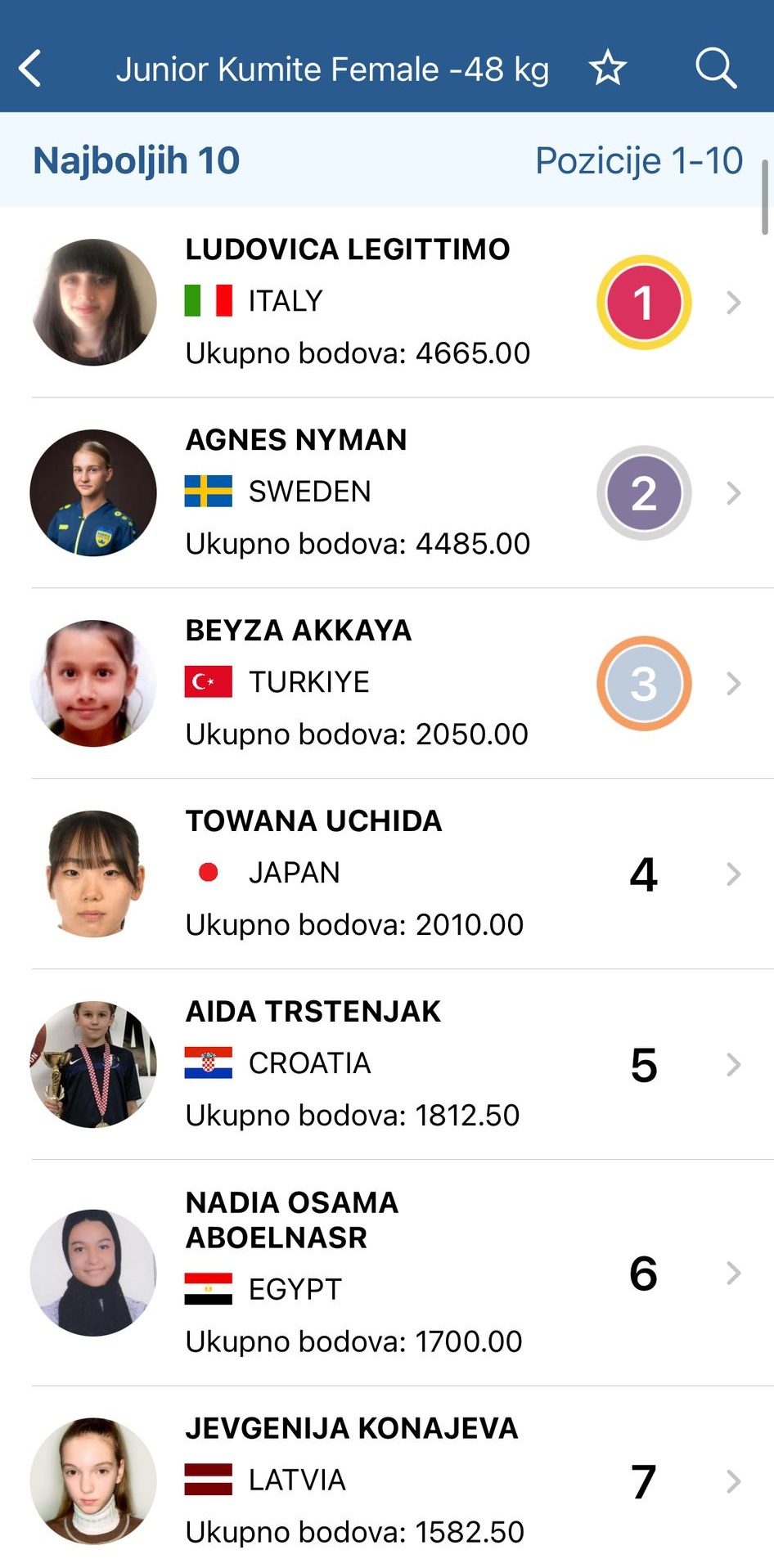This screenshot has width=774, height=1568.
Task: Open search with the magnifier icon
Action: click(716, 68)
